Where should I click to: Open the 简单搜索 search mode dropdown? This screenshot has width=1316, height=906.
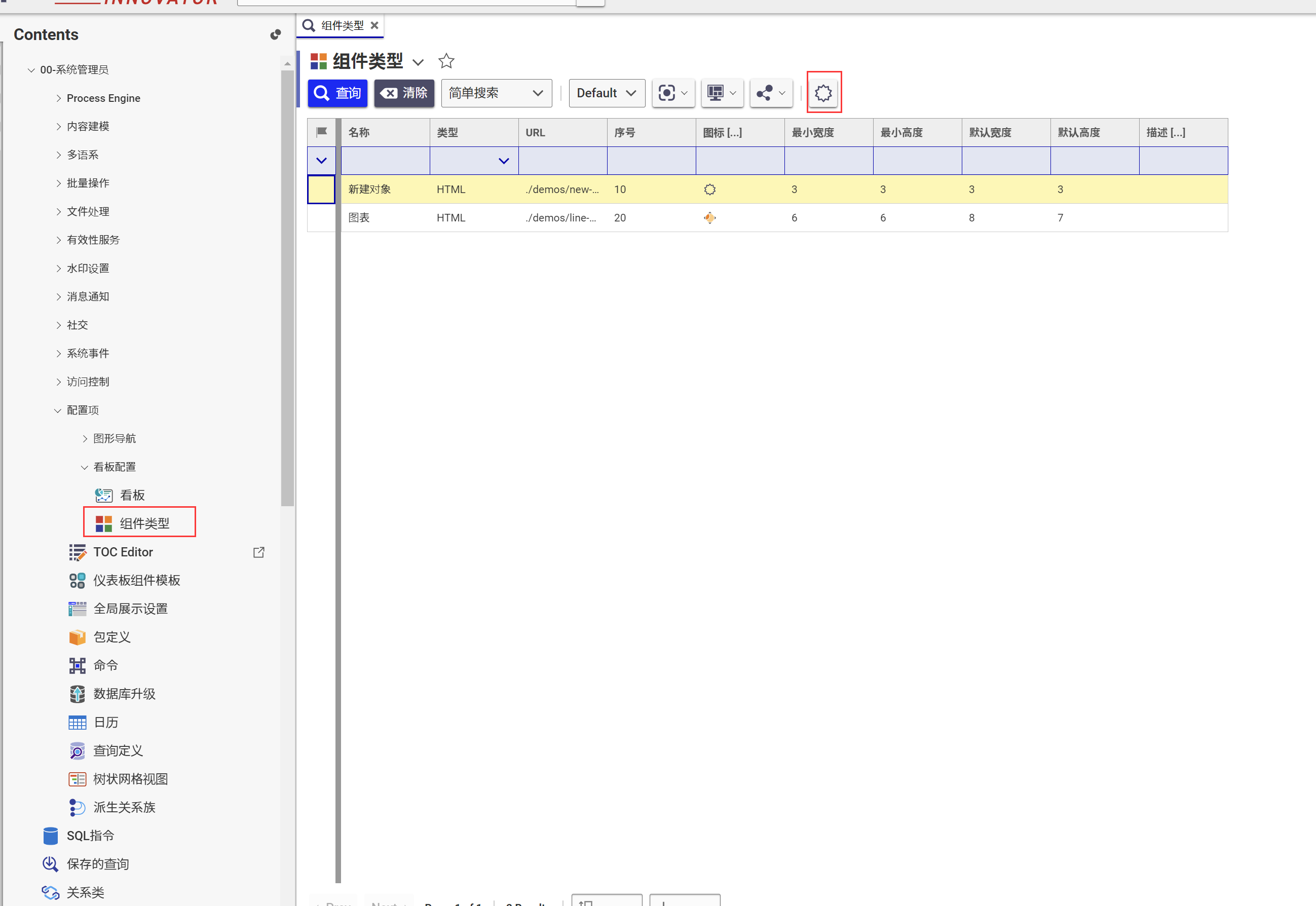click(x=496, y=93)
